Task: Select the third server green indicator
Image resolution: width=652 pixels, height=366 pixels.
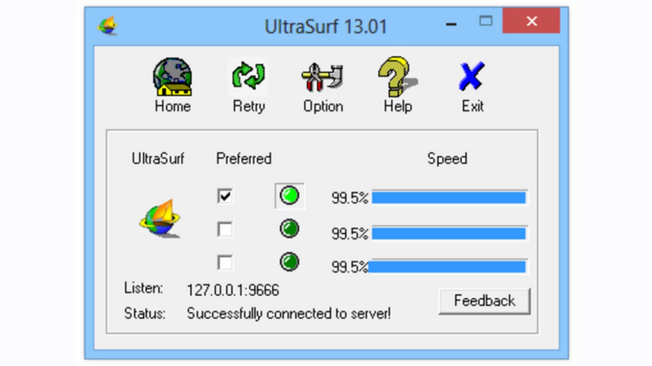Action: pos(289,262)
